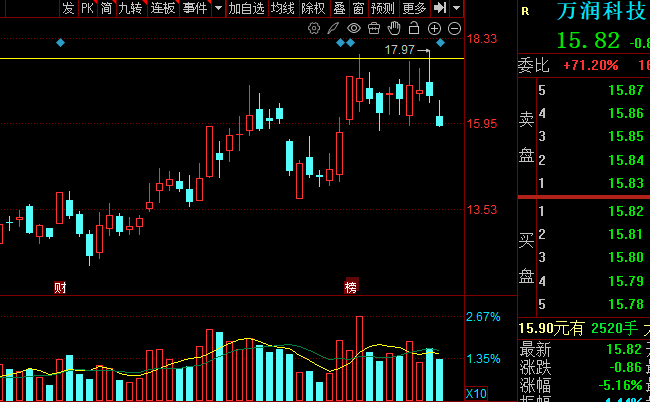The width and height of the screenshot is (650, 402).
Task: Toggle the 九转 indicator
Action: [130, 8]
